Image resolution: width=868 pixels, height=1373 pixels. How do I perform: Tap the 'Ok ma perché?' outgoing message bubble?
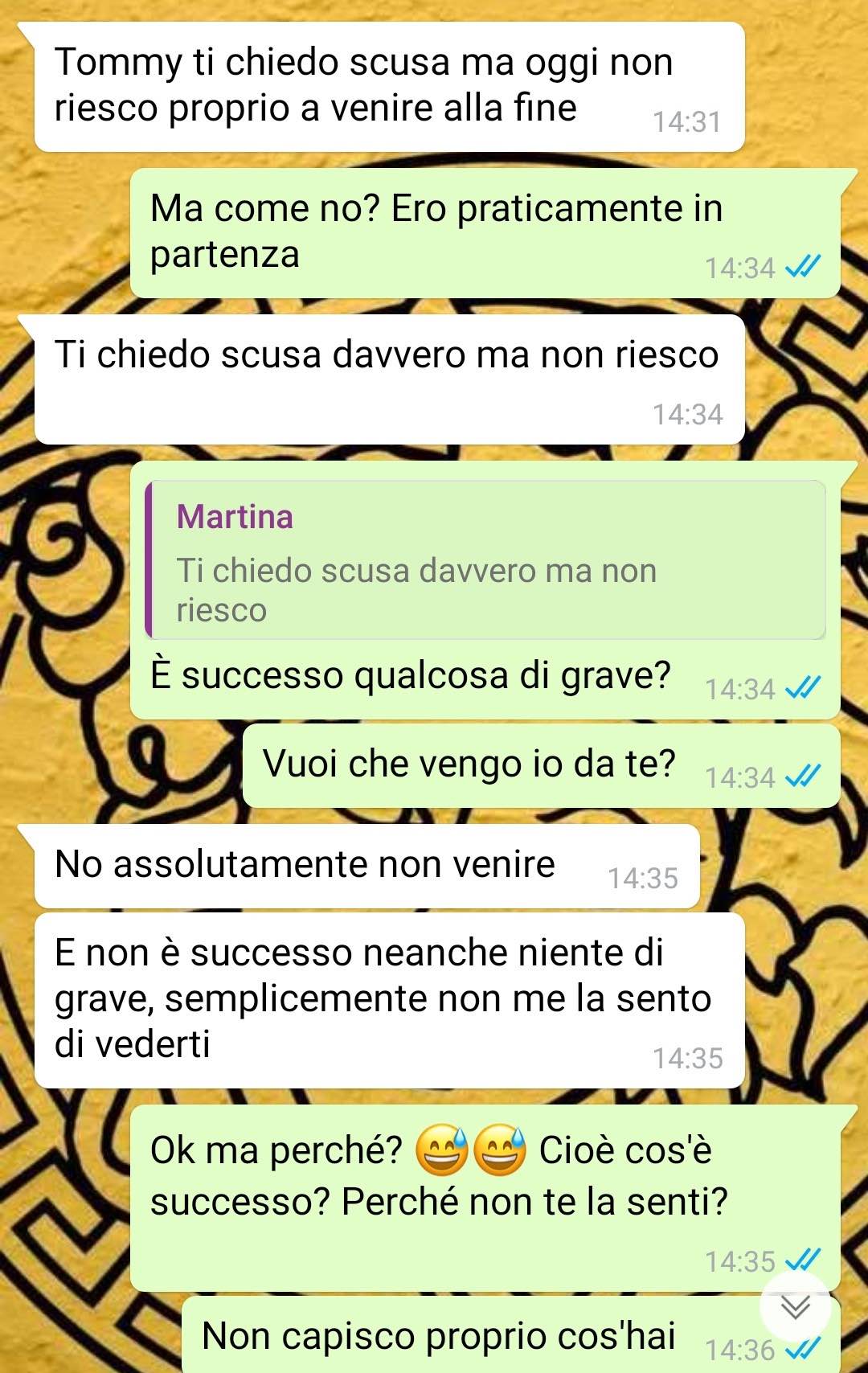(485, 1198)
